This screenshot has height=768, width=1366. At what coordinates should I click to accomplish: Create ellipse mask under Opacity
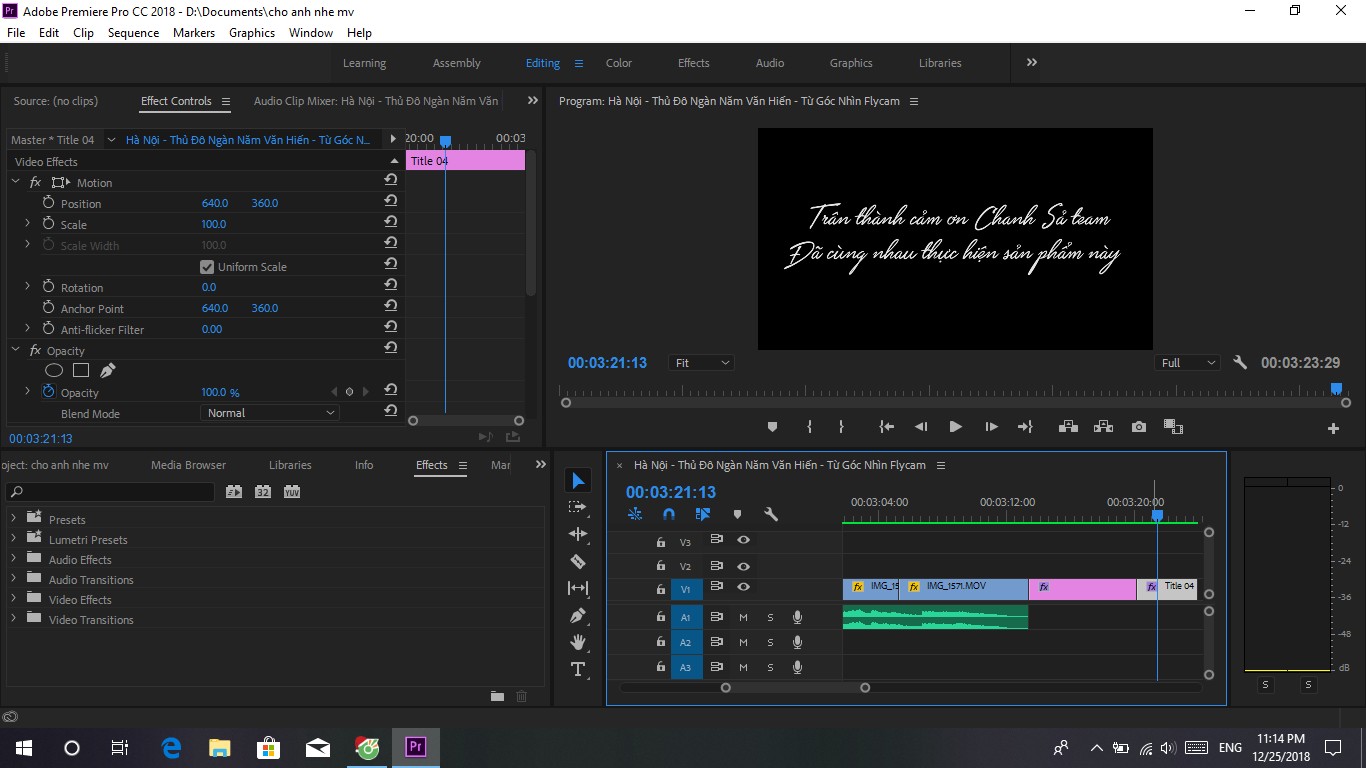point(54,371)
